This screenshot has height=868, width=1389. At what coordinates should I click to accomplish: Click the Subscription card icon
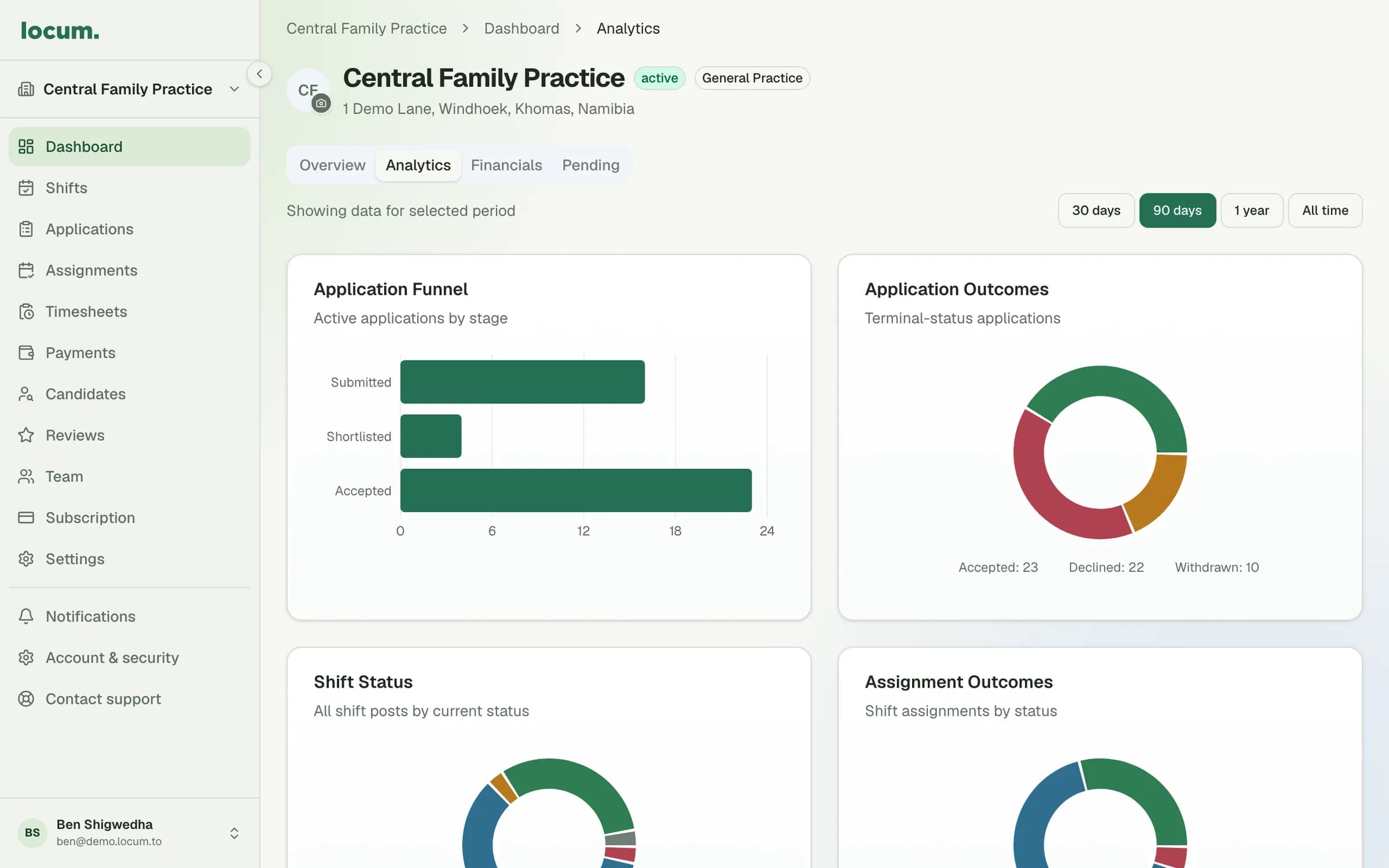click(x=26, y=518)
